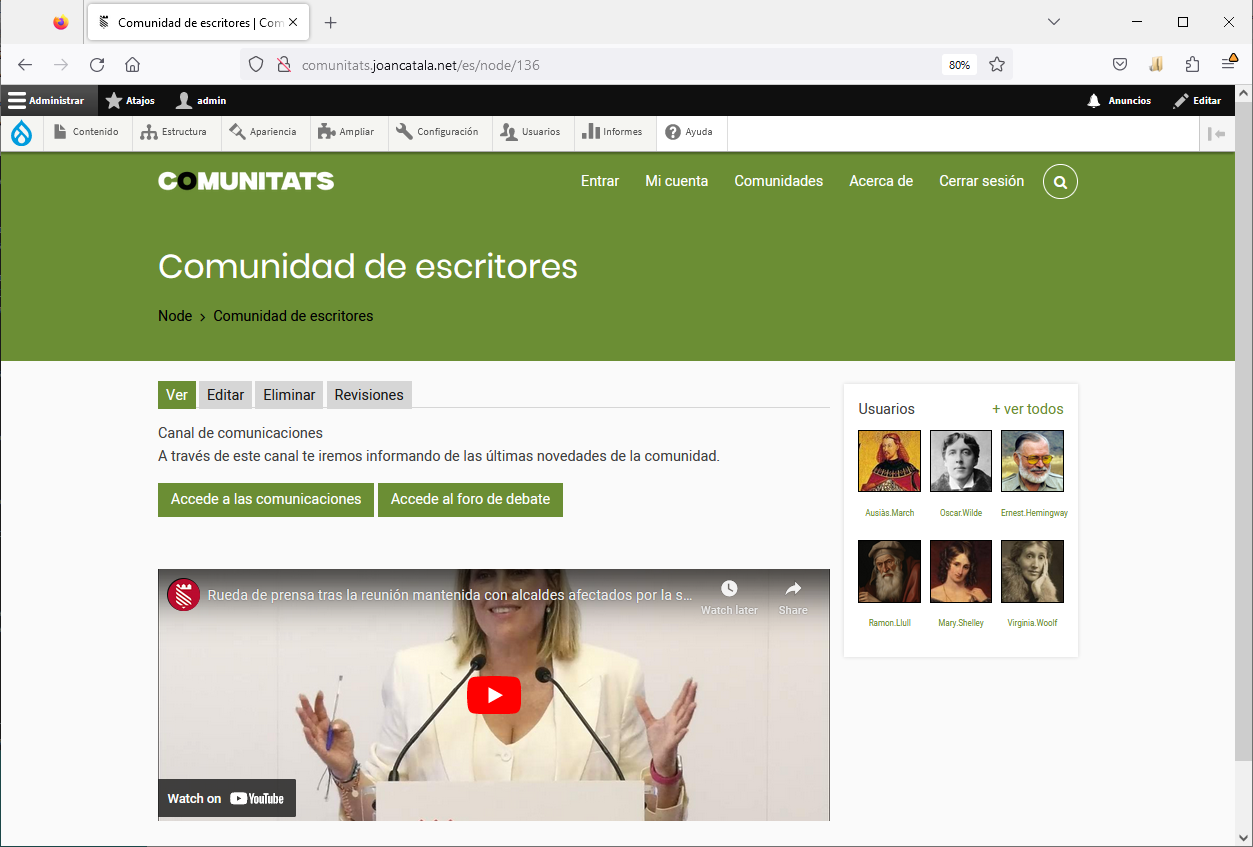Open Informes admin menu

(613, 132)
